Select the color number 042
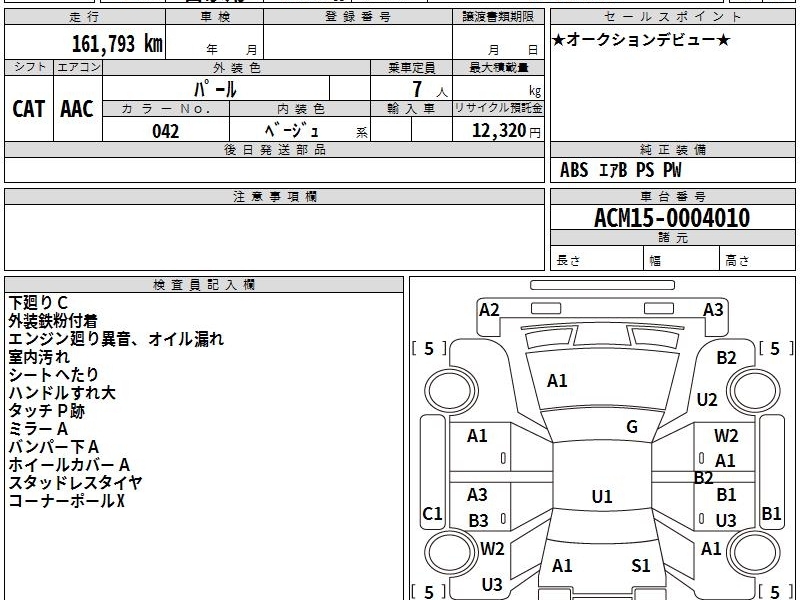 [x=166, y=131]
